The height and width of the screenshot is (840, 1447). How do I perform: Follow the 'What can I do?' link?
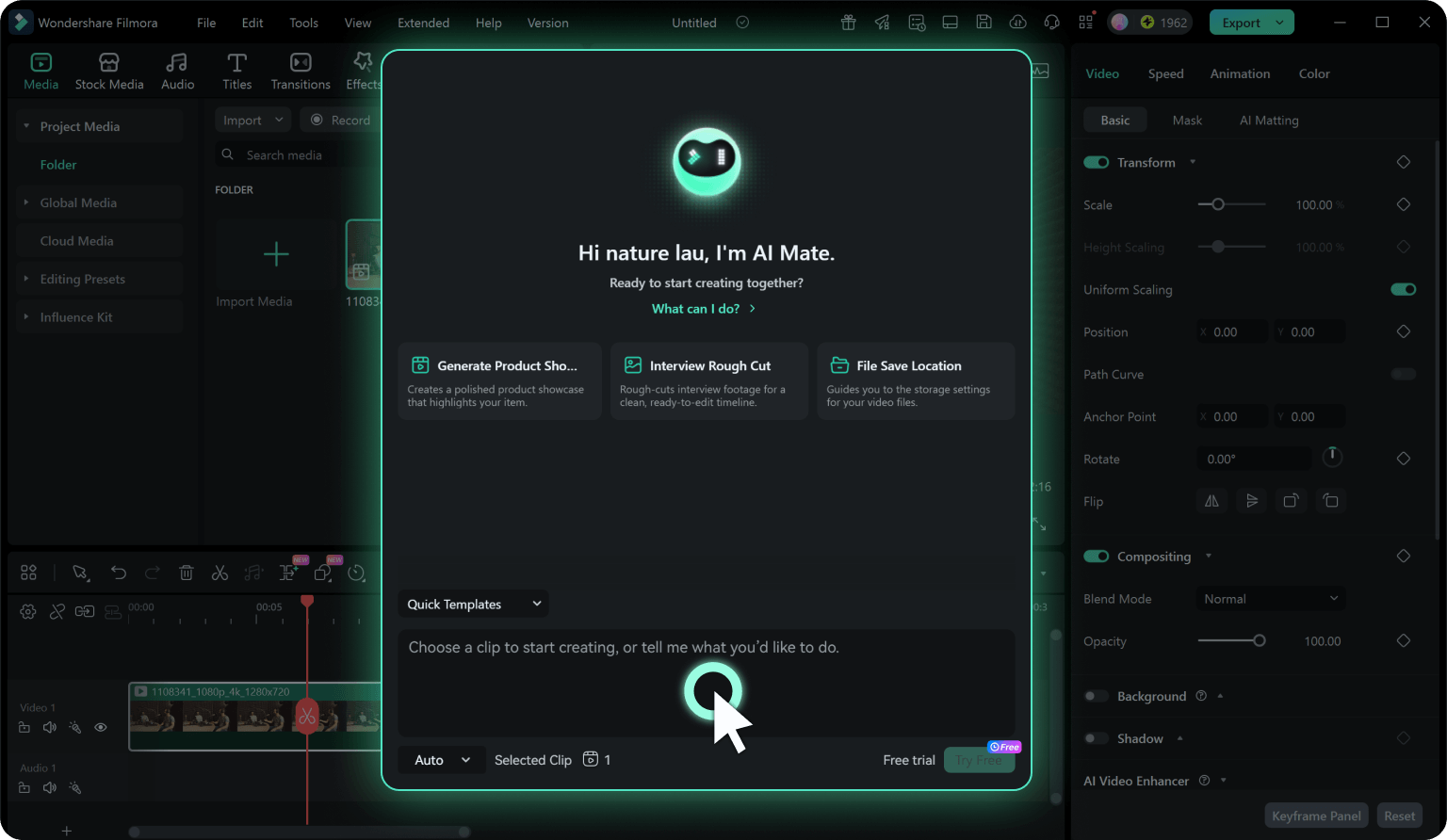click(704, 309)
